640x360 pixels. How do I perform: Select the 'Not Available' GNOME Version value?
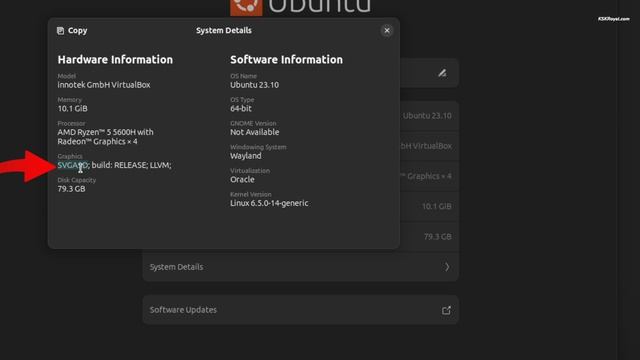255,132
